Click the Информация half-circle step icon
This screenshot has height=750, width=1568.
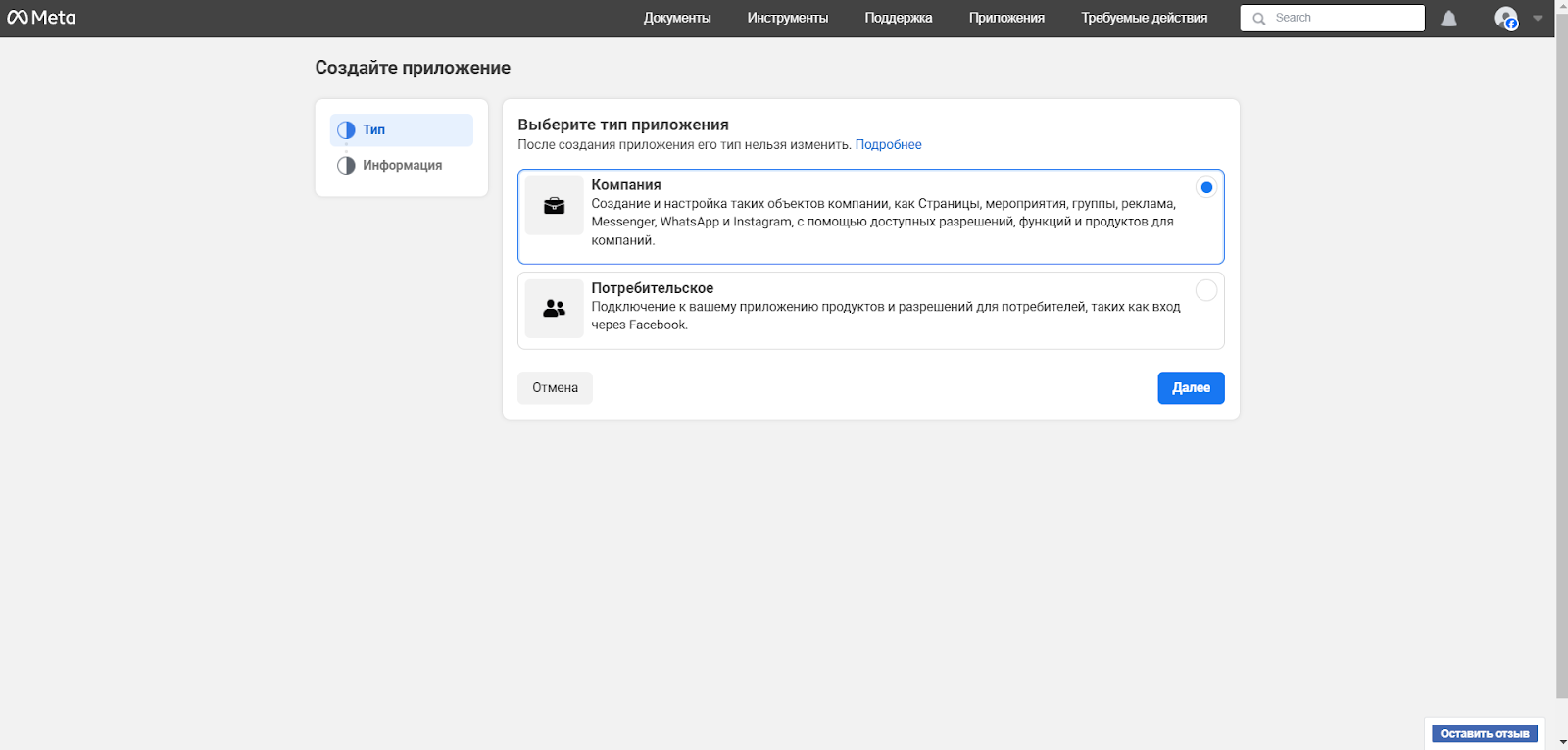click(346, 165)
